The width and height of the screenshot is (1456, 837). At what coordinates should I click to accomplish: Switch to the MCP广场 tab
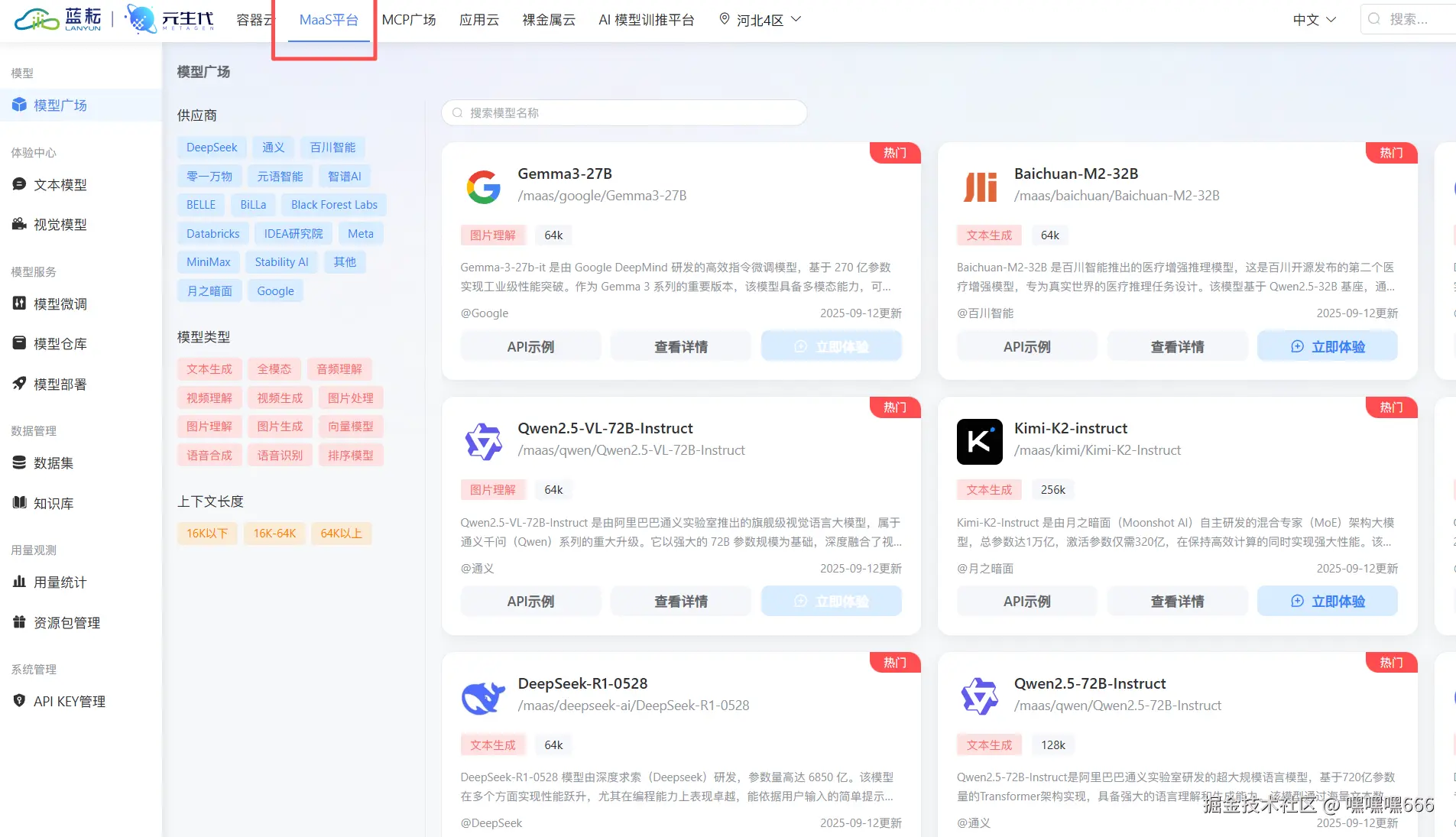(409, 20)
